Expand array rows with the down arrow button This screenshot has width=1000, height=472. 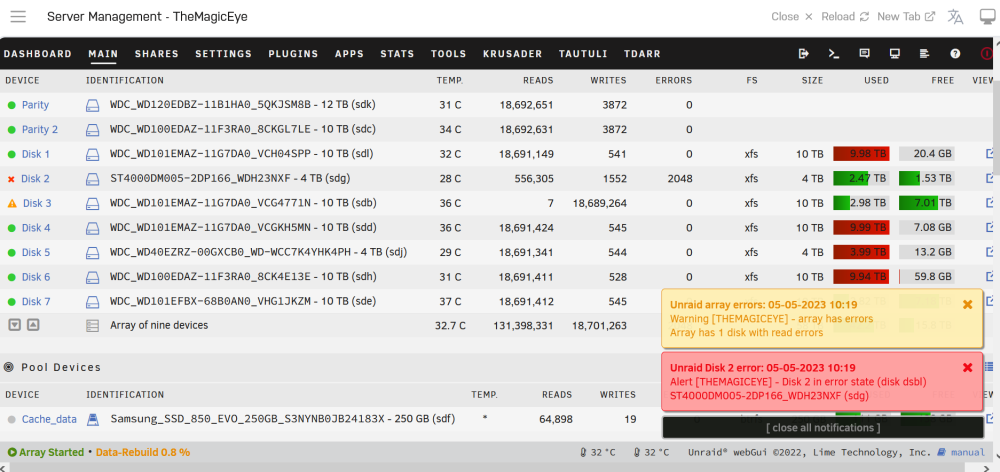15,325
